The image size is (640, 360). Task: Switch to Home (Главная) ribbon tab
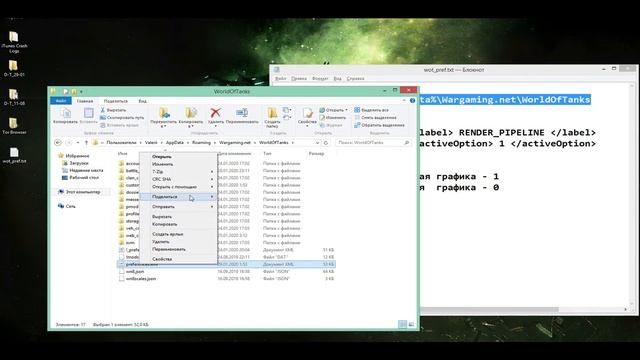pos(85,101)
